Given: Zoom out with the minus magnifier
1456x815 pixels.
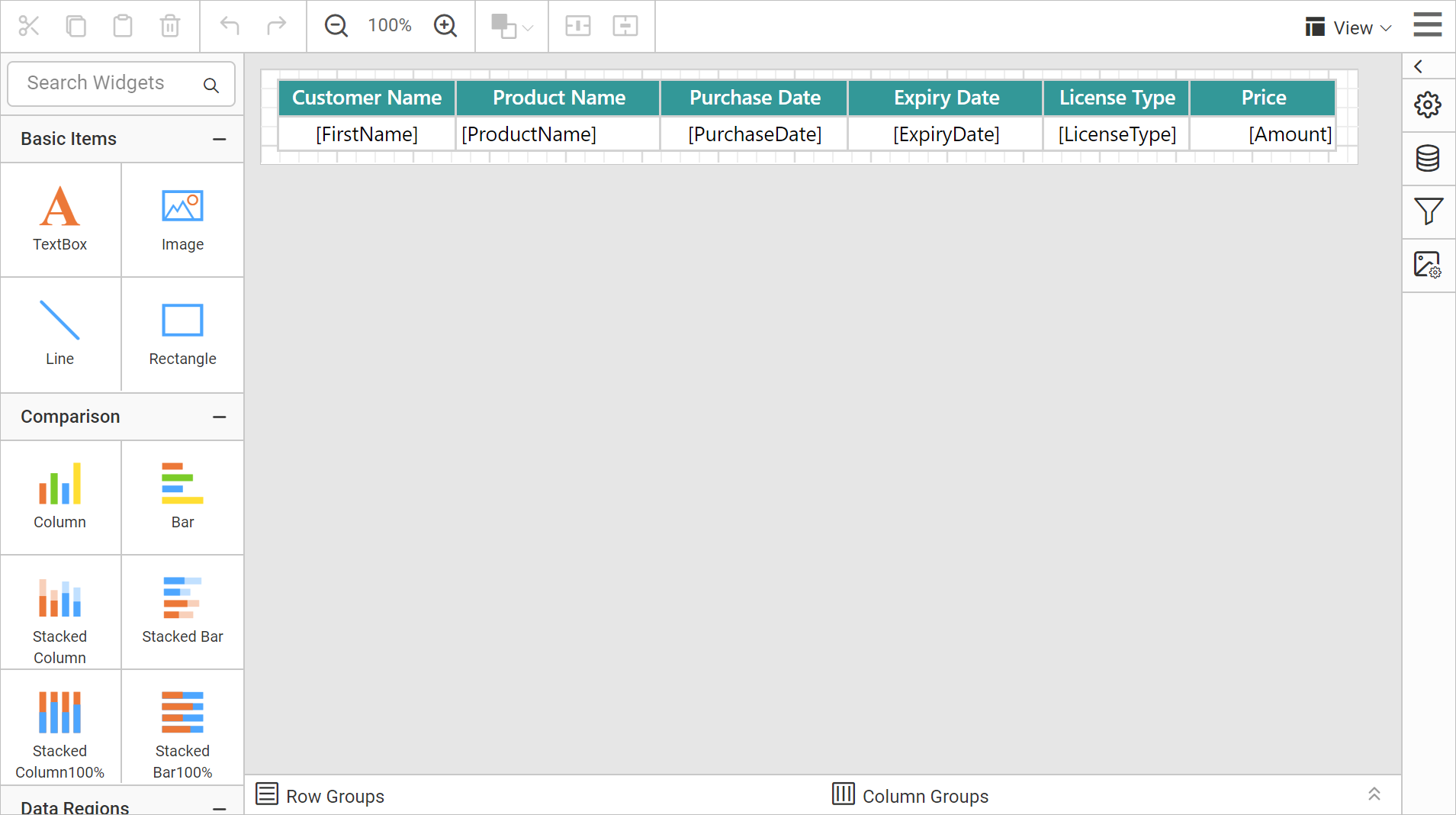Looking at the screenshot, I should pos(336,26).
